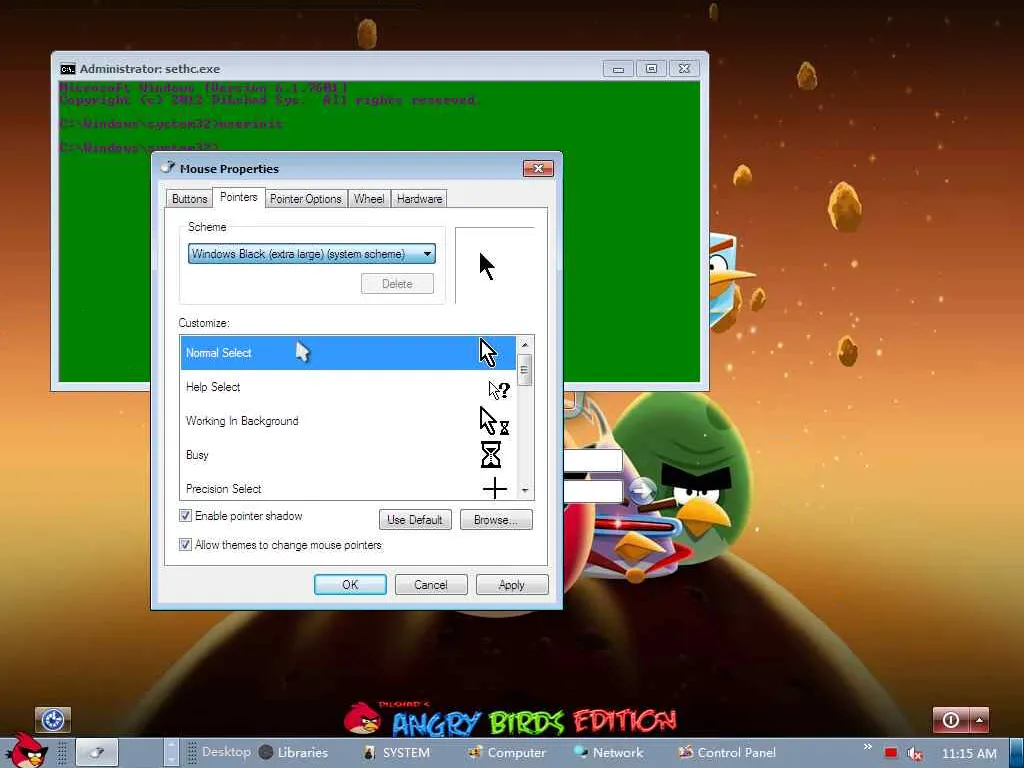This screenshot has width=1024, height=768.
Task: Open the Scheme dropdown list
Action: tap(312, 254)
